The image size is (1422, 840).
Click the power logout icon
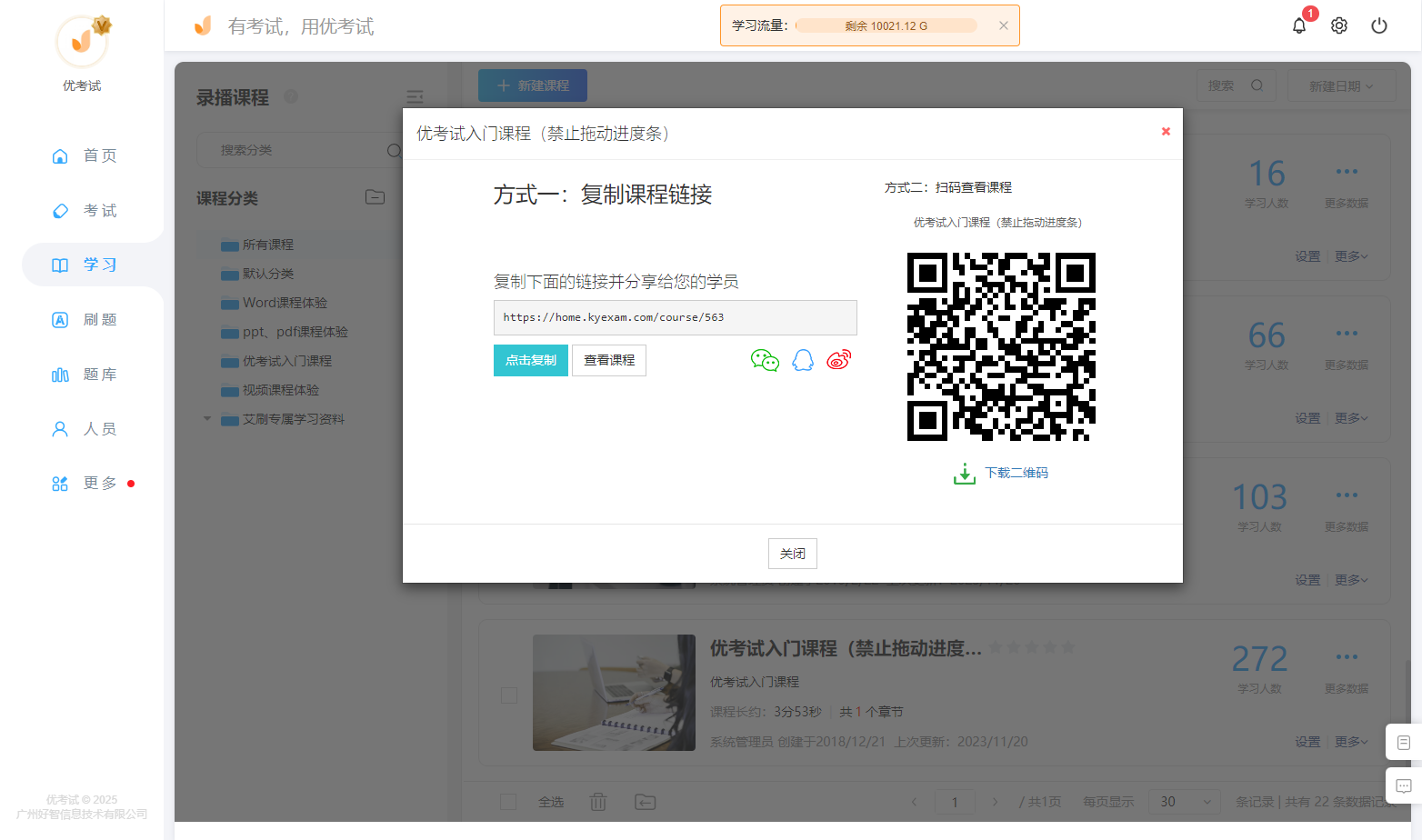point(1379,25)
